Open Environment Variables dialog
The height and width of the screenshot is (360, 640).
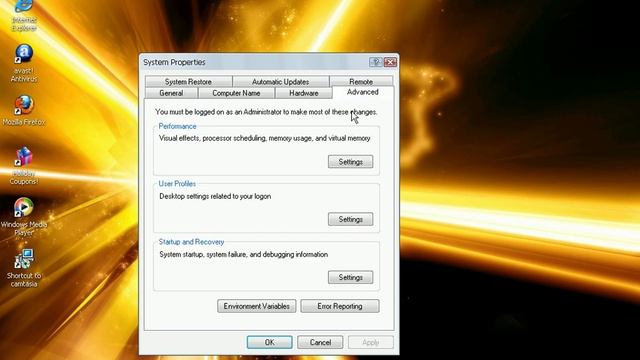click(x=256, y=306)
